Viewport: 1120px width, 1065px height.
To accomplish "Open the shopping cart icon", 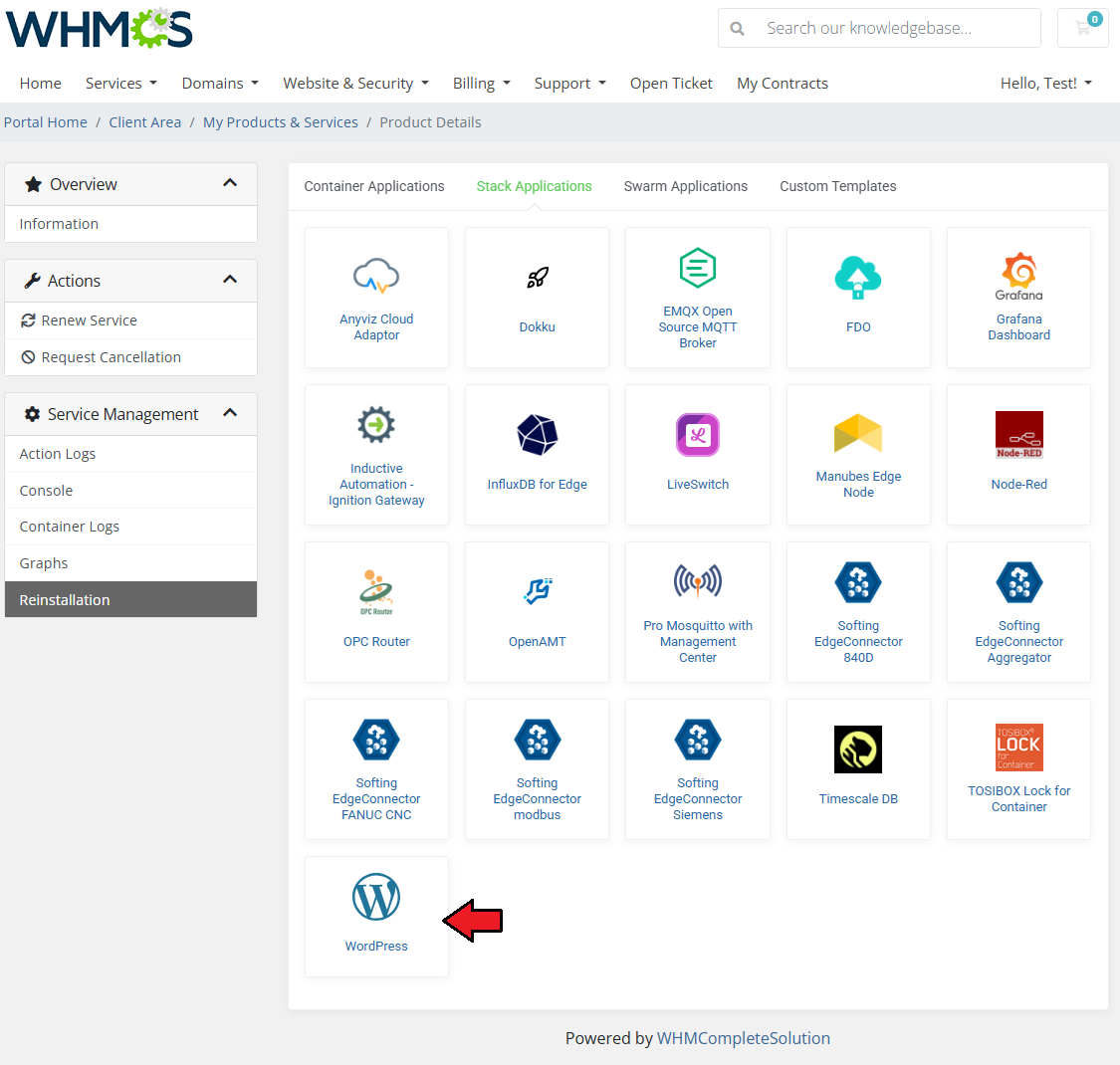I will point(1083,28).
